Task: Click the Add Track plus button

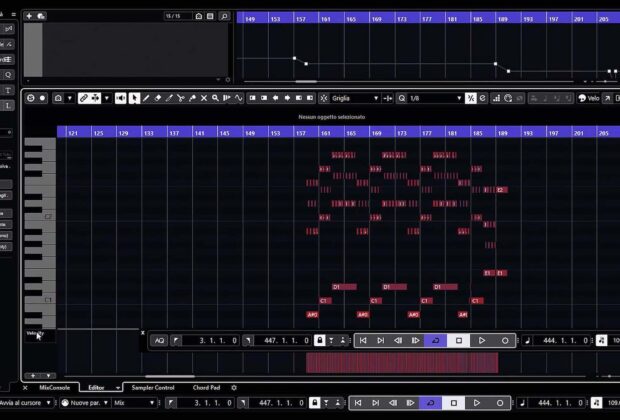Action: (29, 16)
